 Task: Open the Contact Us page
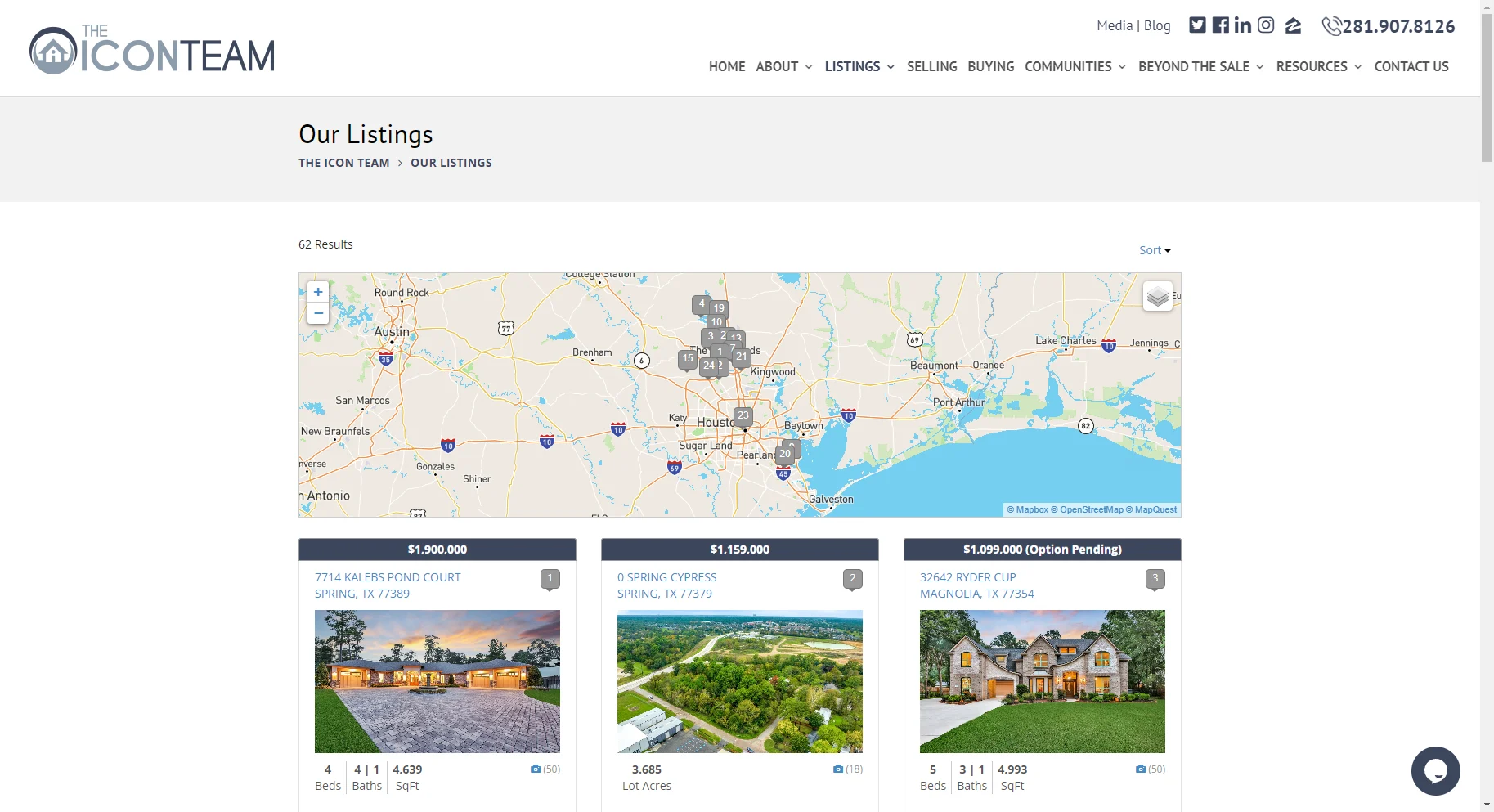1411,66
